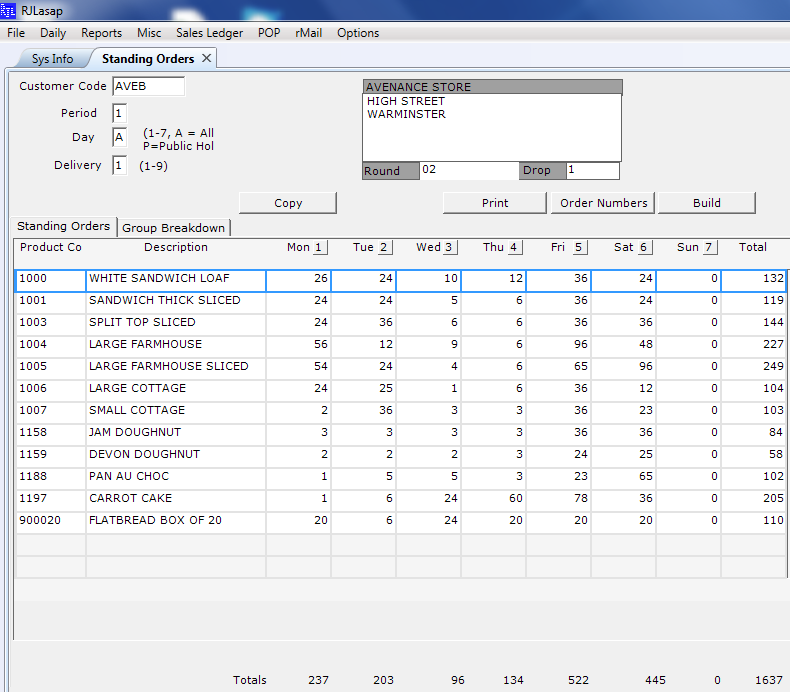Click the Fri 5 day column button
Image resolution: width=790 pixels, height=692 pixels.
(x=579, y=247)
